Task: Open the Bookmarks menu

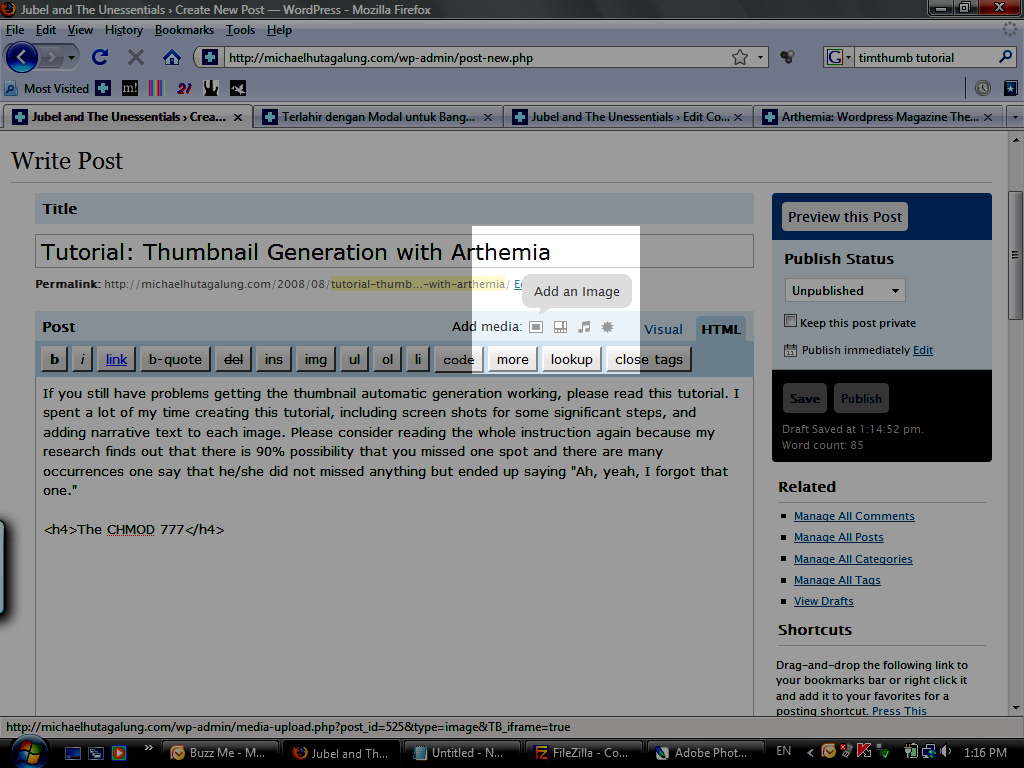Action: coord(184,30)
